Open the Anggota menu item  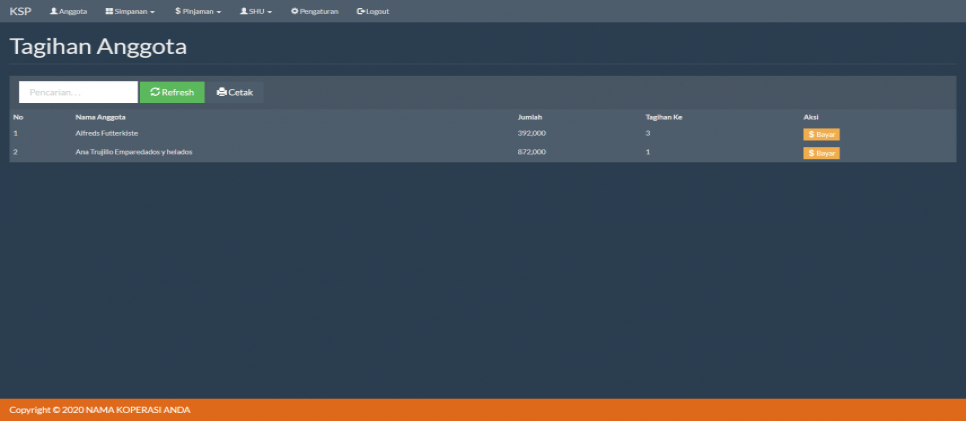tap(68, 11)
